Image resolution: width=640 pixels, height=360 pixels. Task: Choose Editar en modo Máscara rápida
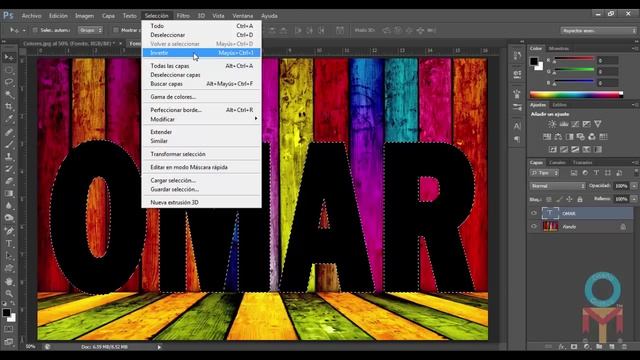click(202, 167)
